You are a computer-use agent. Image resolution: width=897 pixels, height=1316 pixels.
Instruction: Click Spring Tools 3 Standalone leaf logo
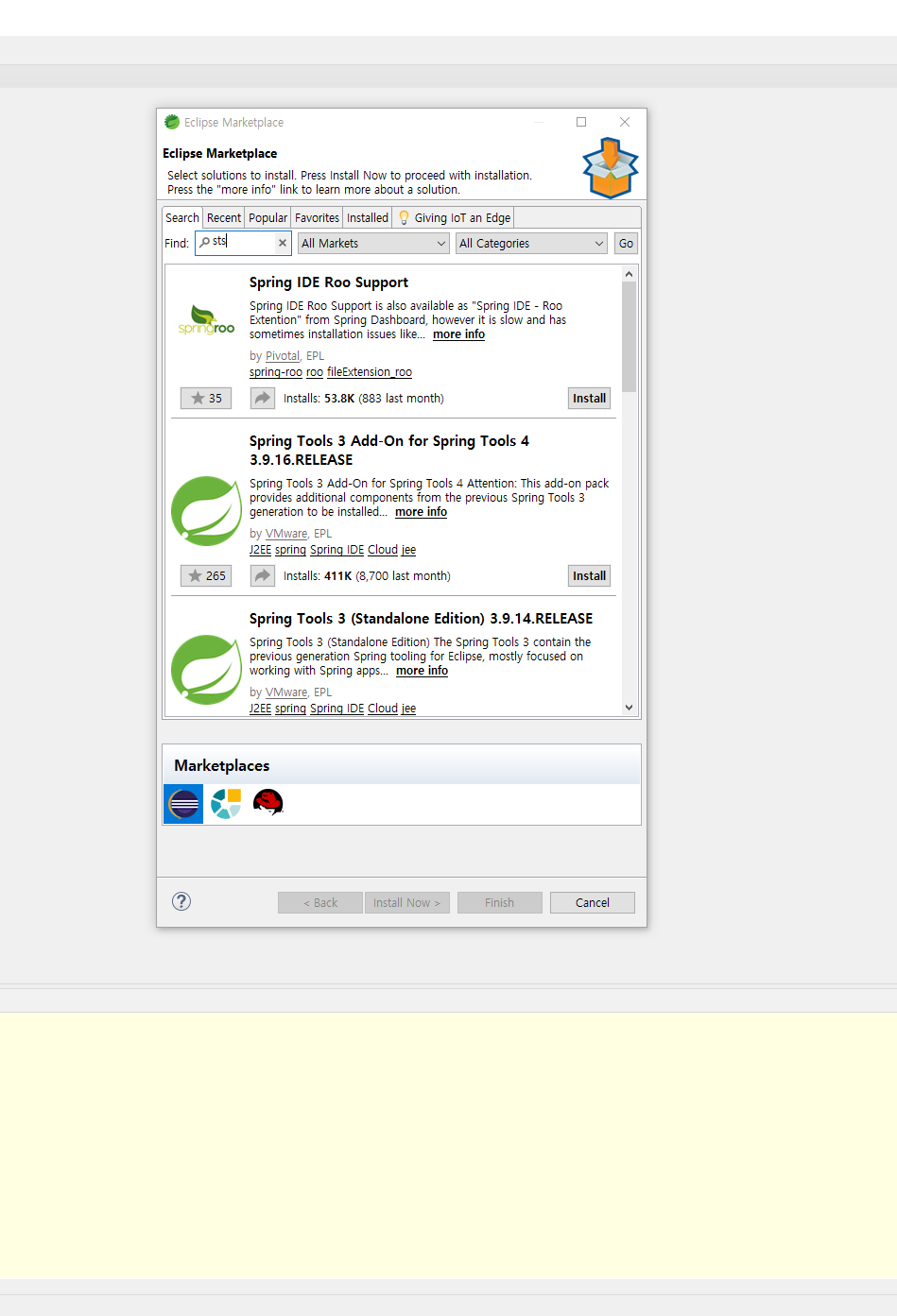coord(206,670)
